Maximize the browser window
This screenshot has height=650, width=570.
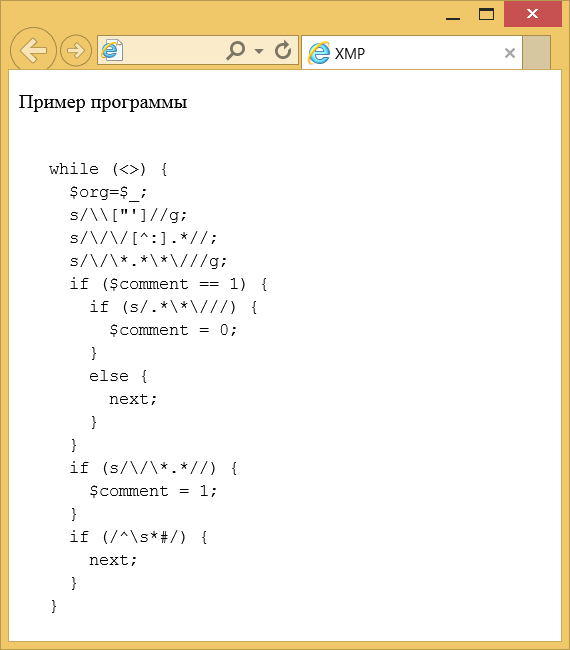coord(486,15)
